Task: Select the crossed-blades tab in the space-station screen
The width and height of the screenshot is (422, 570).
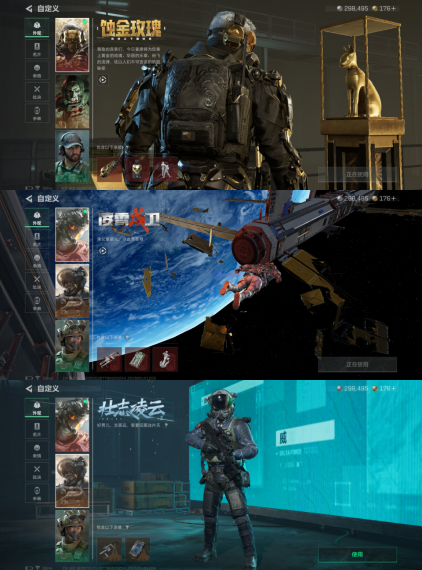Action: click(x=37, y=282)
